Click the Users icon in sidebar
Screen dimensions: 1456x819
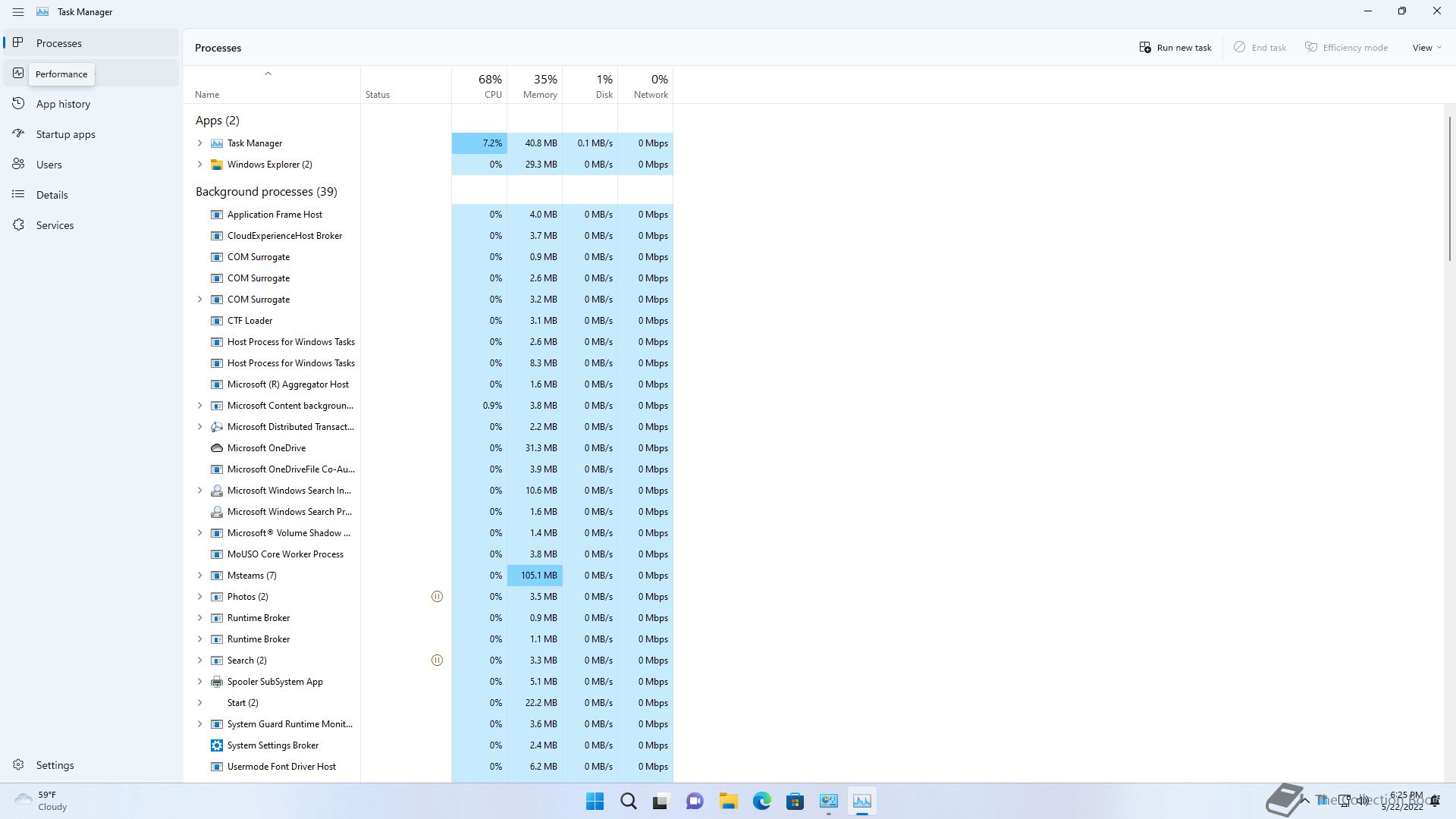point(18,164)
